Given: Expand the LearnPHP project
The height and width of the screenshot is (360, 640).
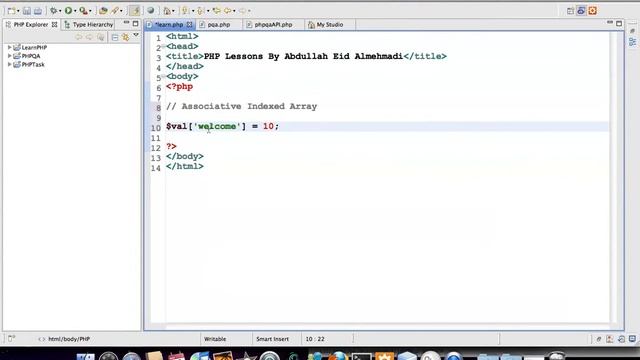Looking at the screenshot, I should point(9,47).
